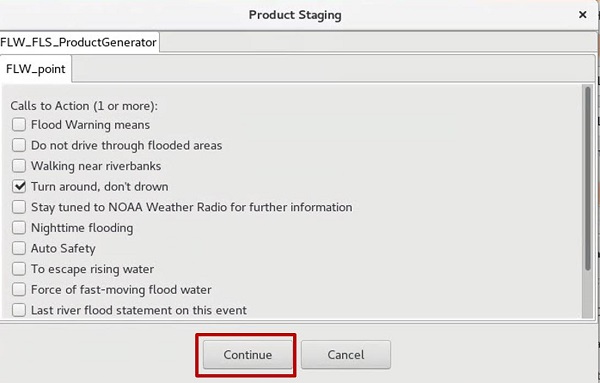Tick the Walking near riverbanks option
The width and height of the screenshot is (600, 383).
(19, 166)
